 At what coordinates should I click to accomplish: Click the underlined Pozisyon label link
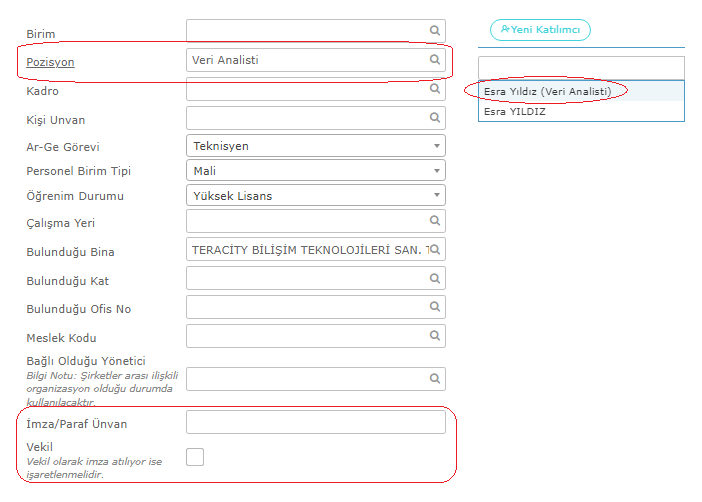pyautogui.click(x=50, y=62)
